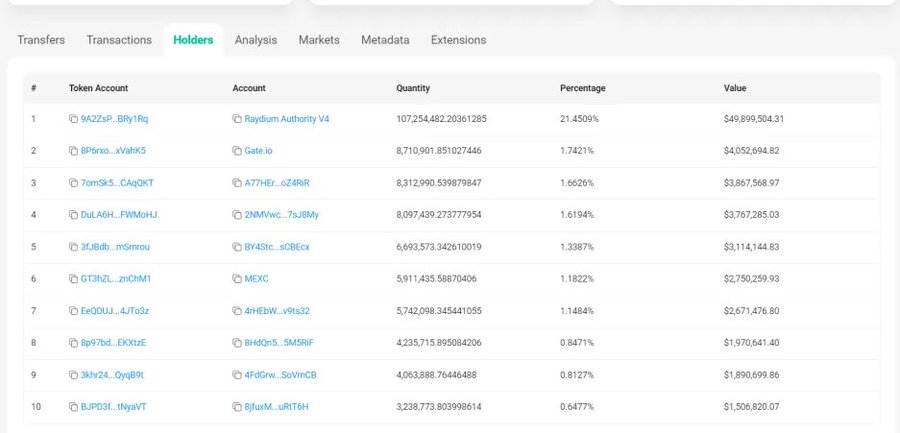Open the Gate.io account page

[258, 151]
